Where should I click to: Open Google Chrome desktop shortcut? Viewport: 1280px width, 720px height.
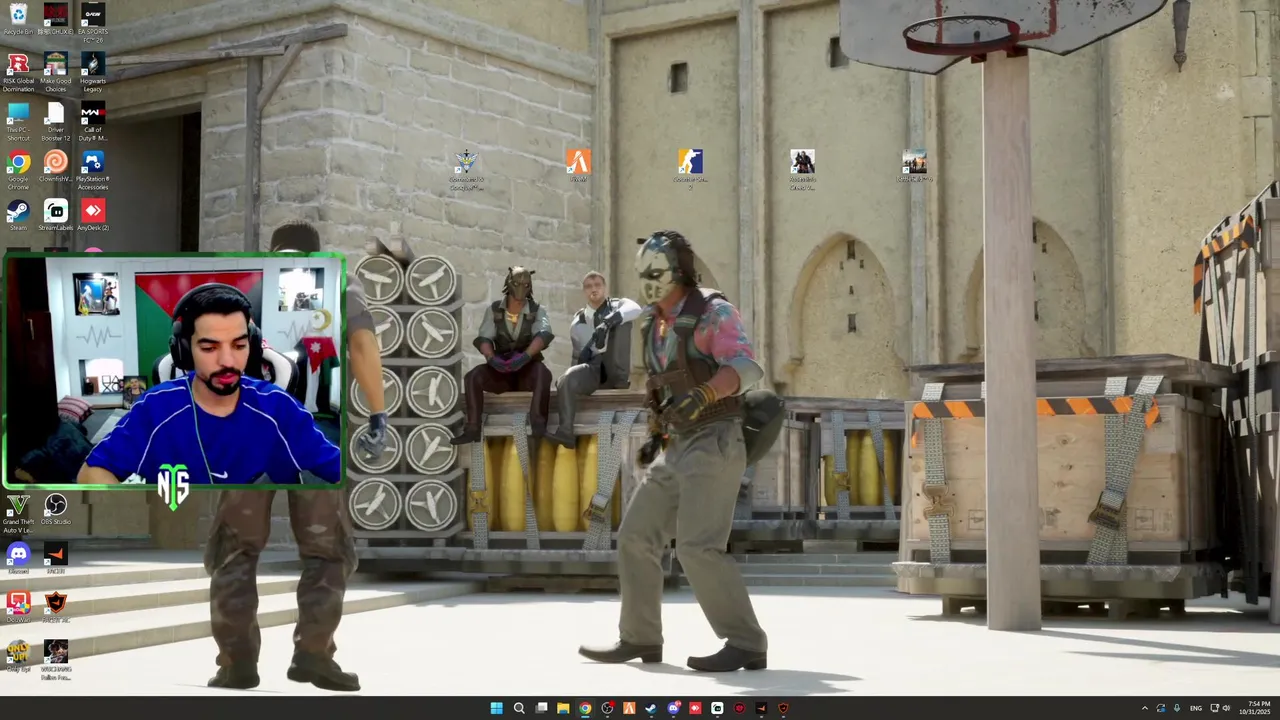coord(18,170)
